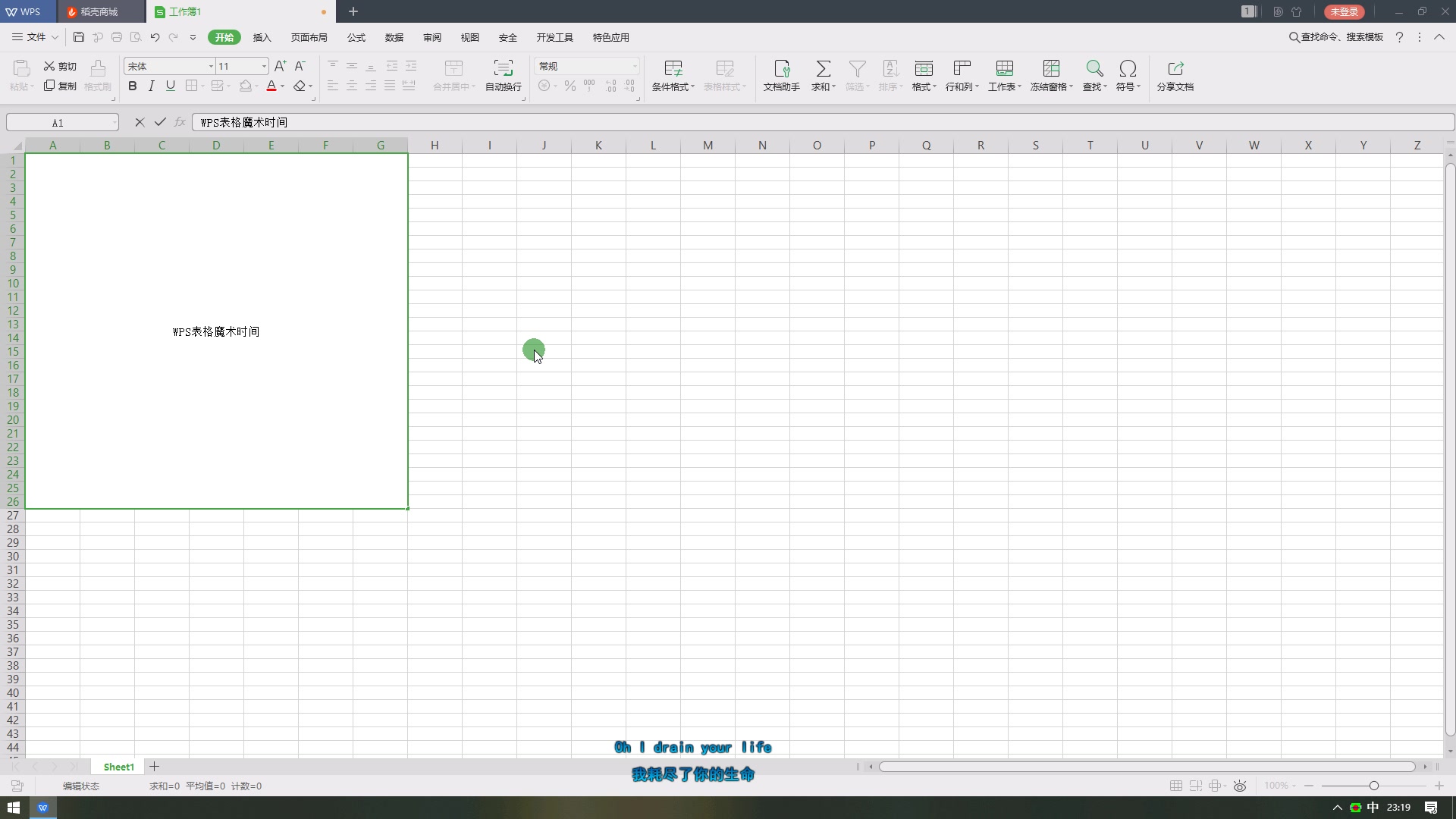The image size is (1456, 819).
Task: Expand the number format dropdown (常规)
Action: (x=635, y=67)
